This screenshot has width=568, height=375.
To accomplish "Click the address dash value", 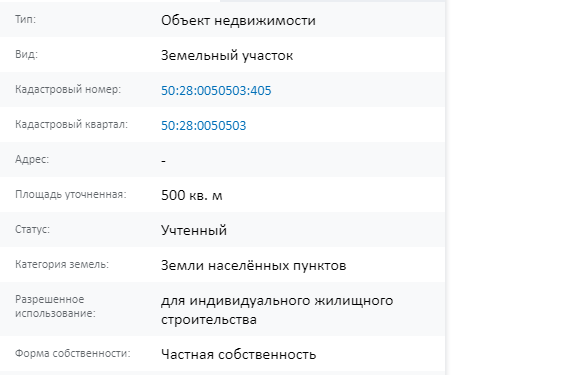I will 163,161.
